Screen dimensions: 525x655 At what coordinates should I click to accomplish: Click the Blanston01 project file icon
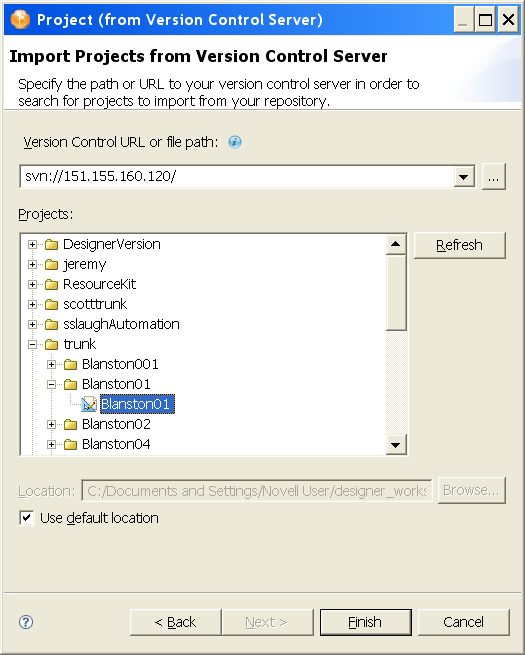pyautogui.click(x=89, y=404)
